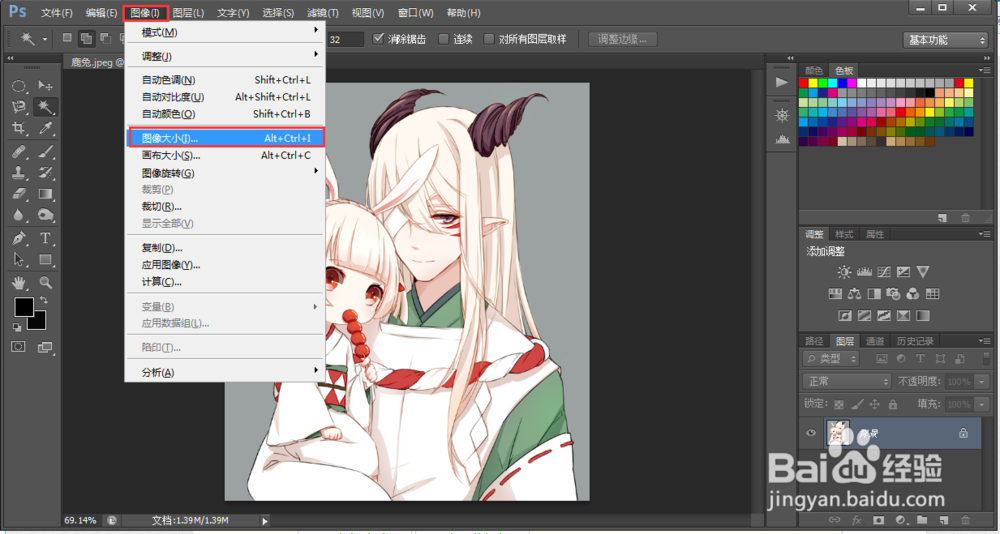The height and width of the screenshot is (534, 1000).
Task: Select the Brush tool
Action: 45,152
